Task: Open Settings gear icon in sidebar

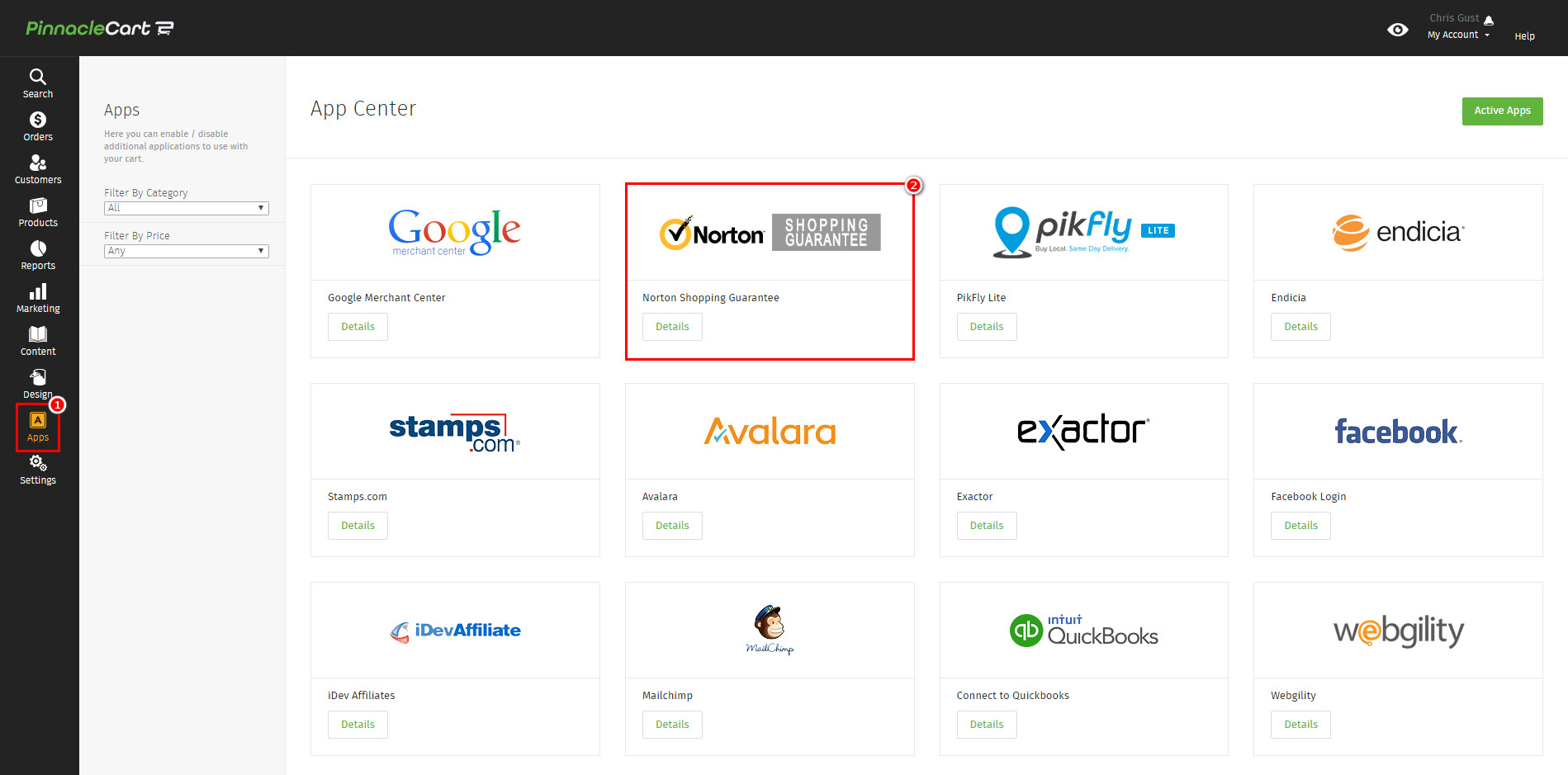Action: [38, 463]
